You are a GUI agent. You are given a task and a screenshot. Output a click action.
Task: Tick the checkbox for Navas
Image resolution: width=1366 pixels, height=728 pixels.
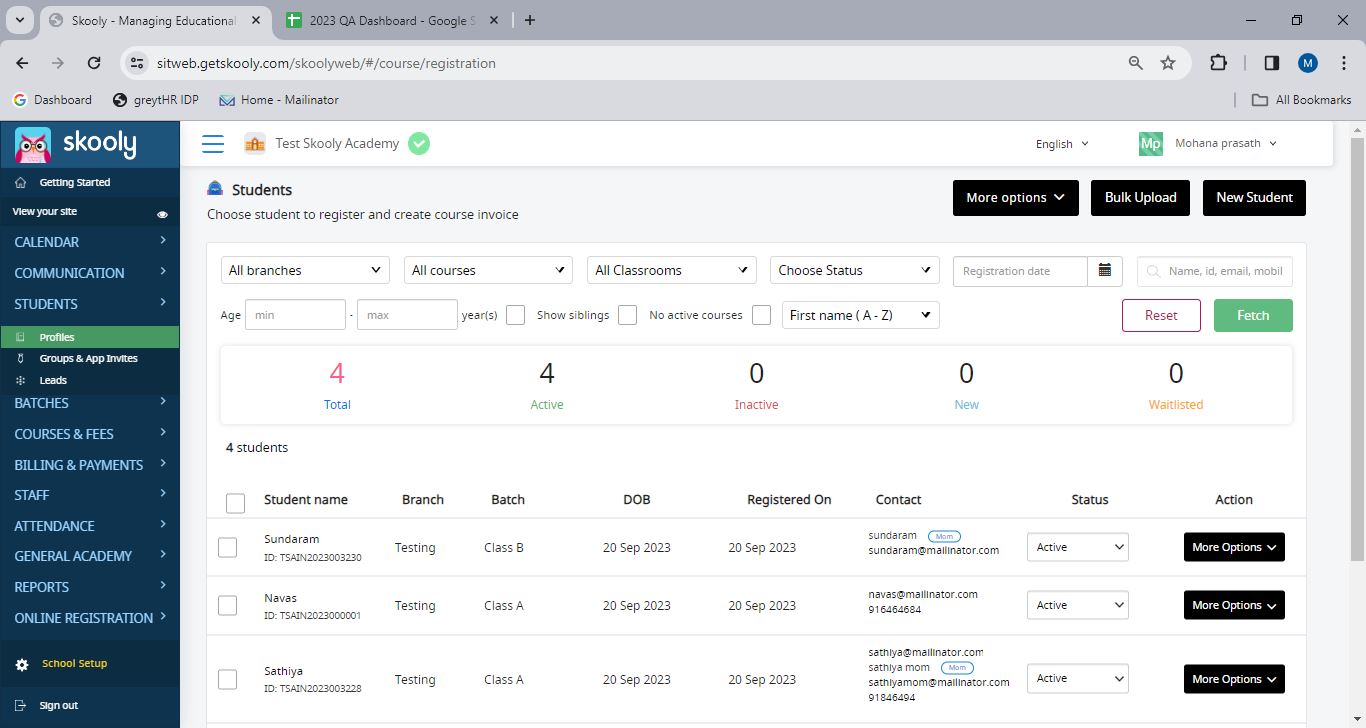227,605
